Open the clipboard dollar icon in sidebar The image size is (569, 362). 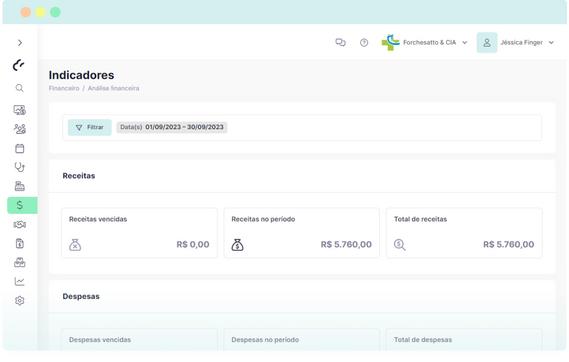pos(20,243)
